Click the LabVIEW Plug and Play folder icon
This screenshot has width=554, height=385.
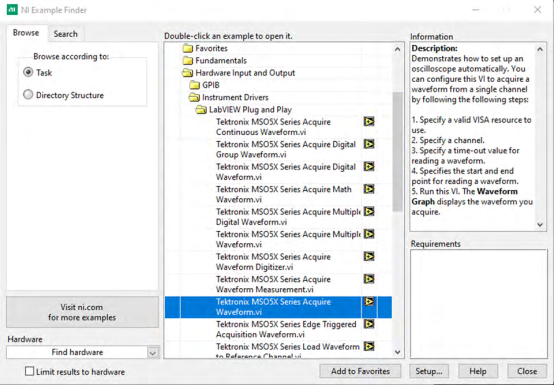click(x=201, y=110)
